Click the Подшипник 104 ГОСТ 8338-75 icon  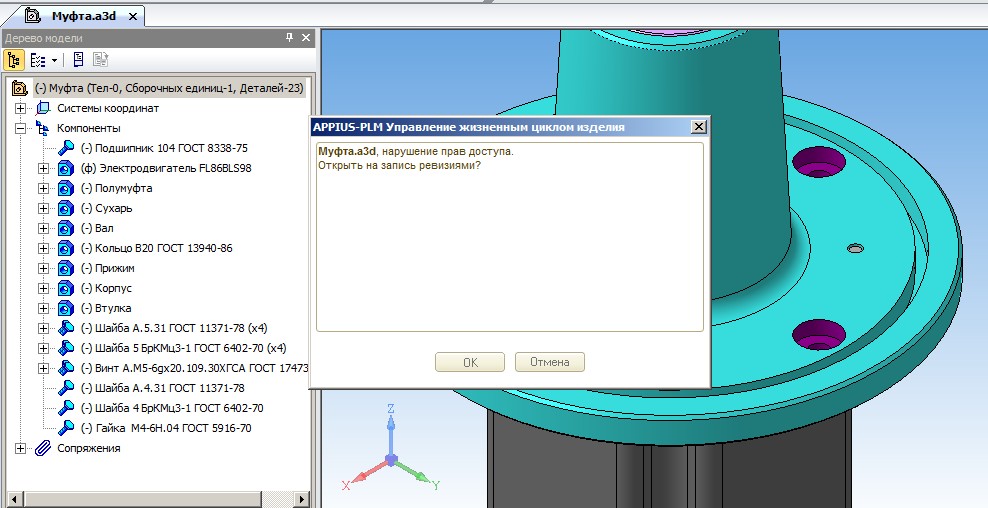coord(66,148)
